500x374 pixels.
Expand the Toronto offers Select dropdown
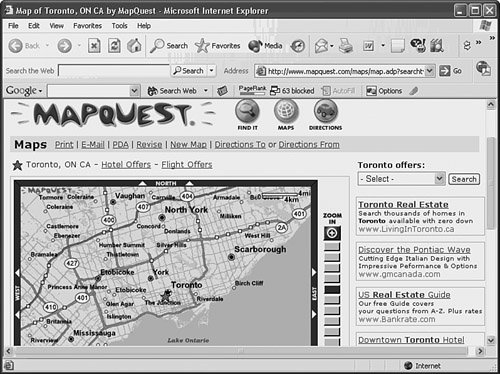coord(440,179)
